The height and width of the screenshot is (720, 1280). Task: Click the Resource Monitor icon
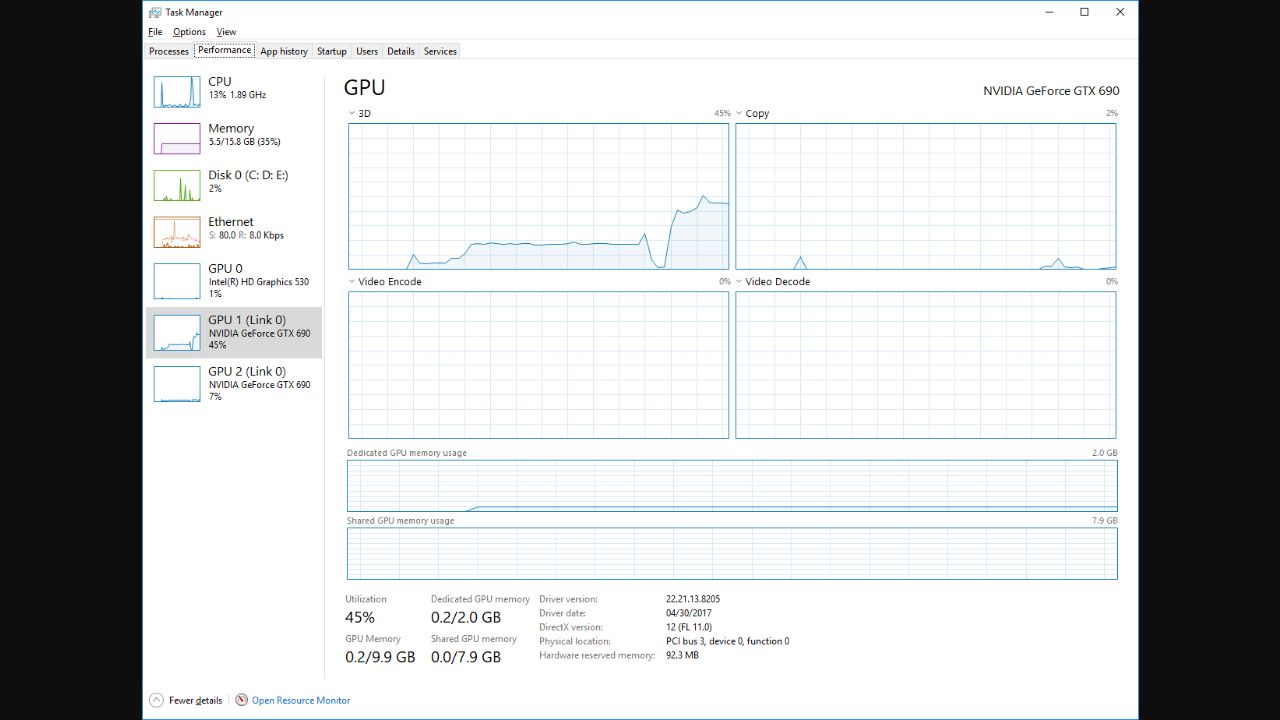pyautogui.click(x=241, y=700)
